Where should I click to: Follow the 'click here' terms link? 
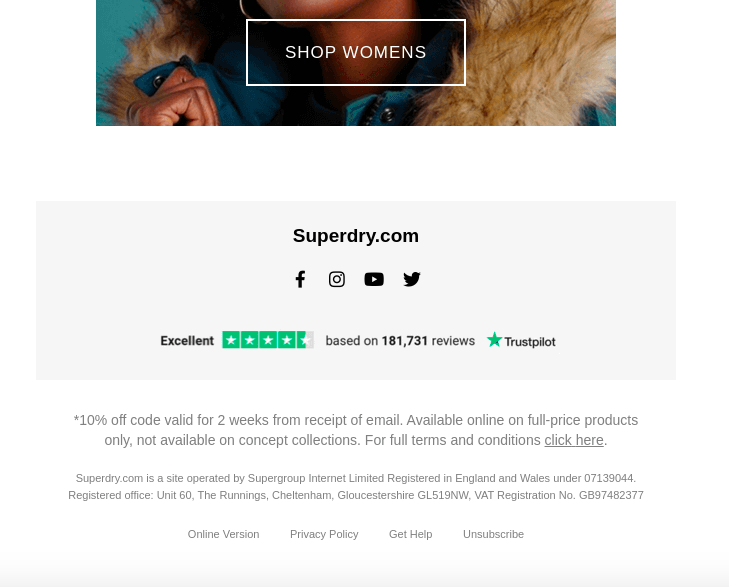574,440
